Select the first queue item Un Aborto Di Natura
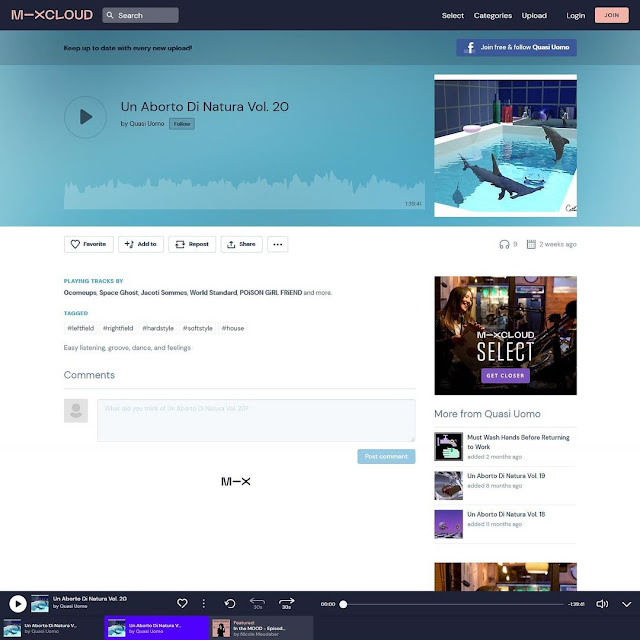This screenshot has width=640, height=640. click(x=52, y=628)
